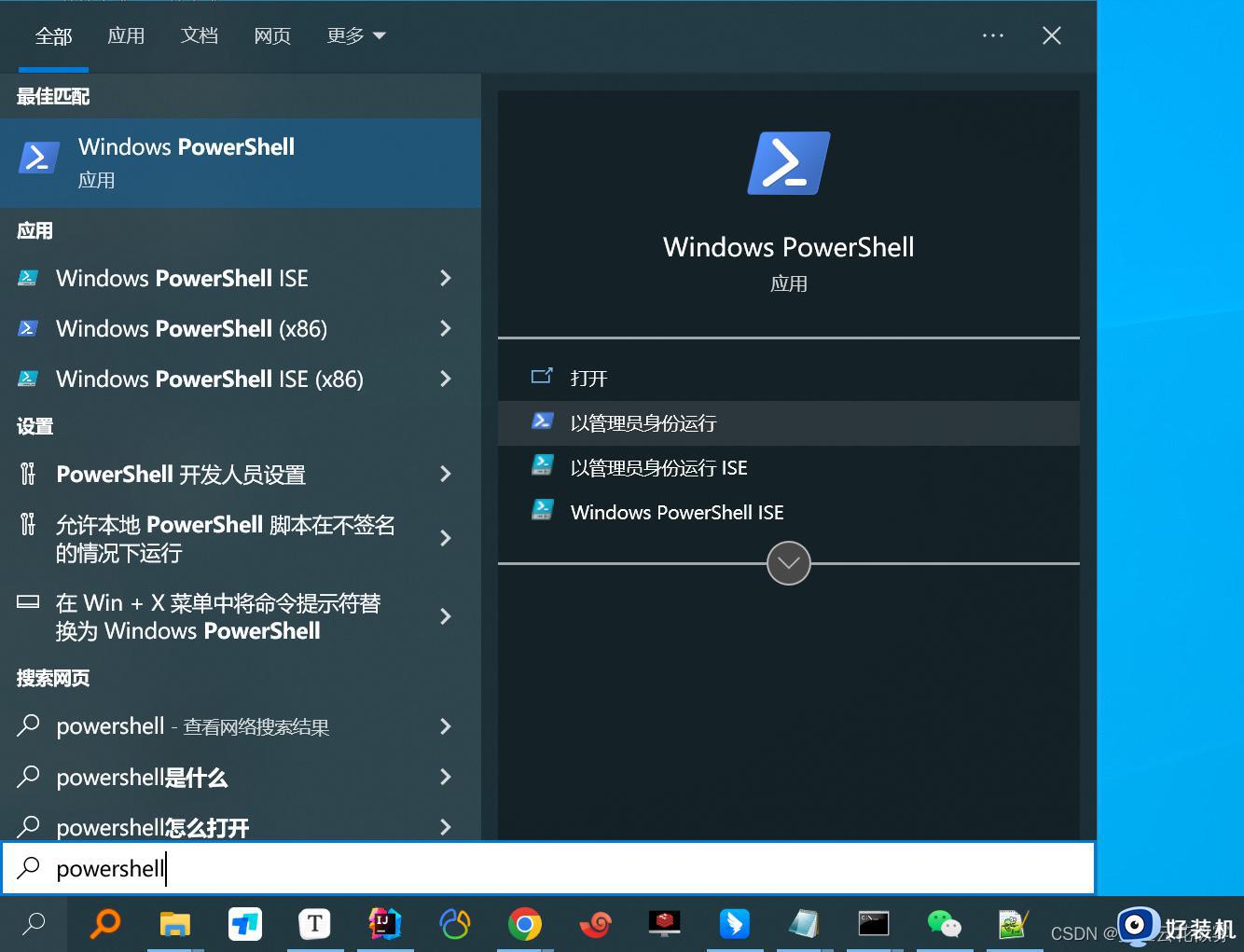Click the Windows PowerShell title in preview pane
Viewport: 1244px width, 952px height.
tap(789, 247)
